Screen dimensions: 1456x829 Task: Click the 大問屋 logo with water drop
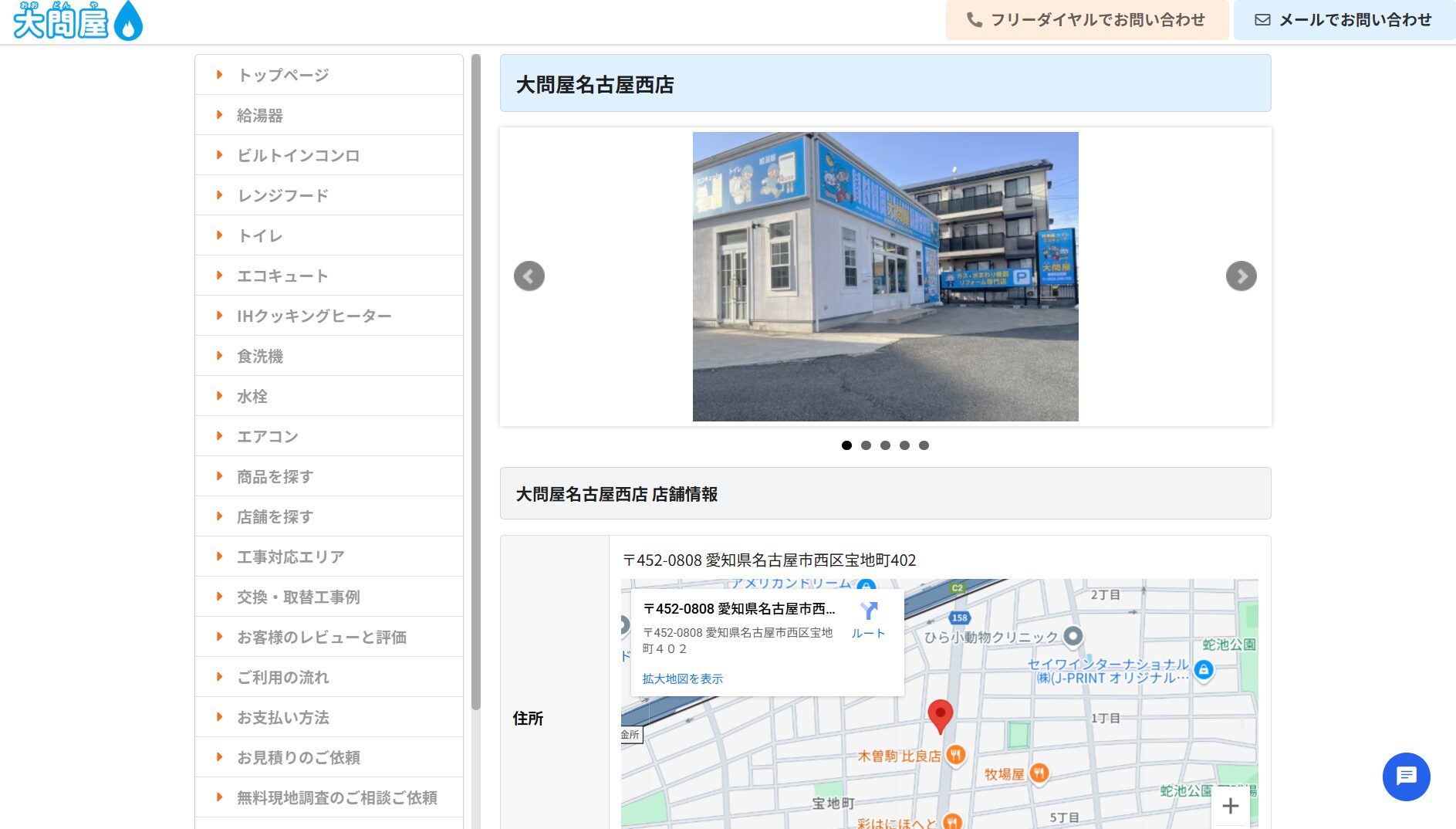click(x=78, y=21)
